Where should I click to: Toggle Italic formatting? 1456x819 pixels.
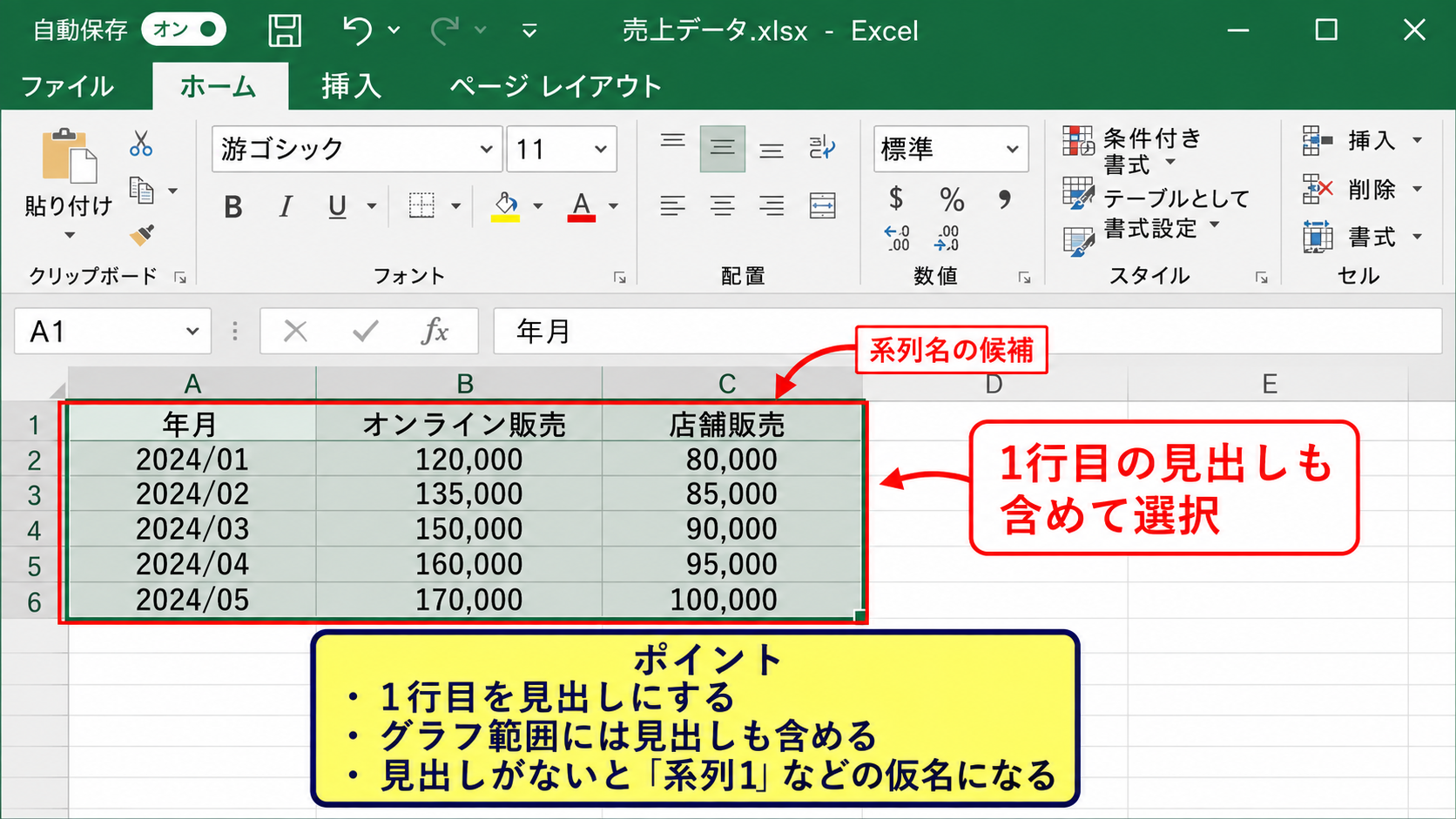[x=285, y=207]
